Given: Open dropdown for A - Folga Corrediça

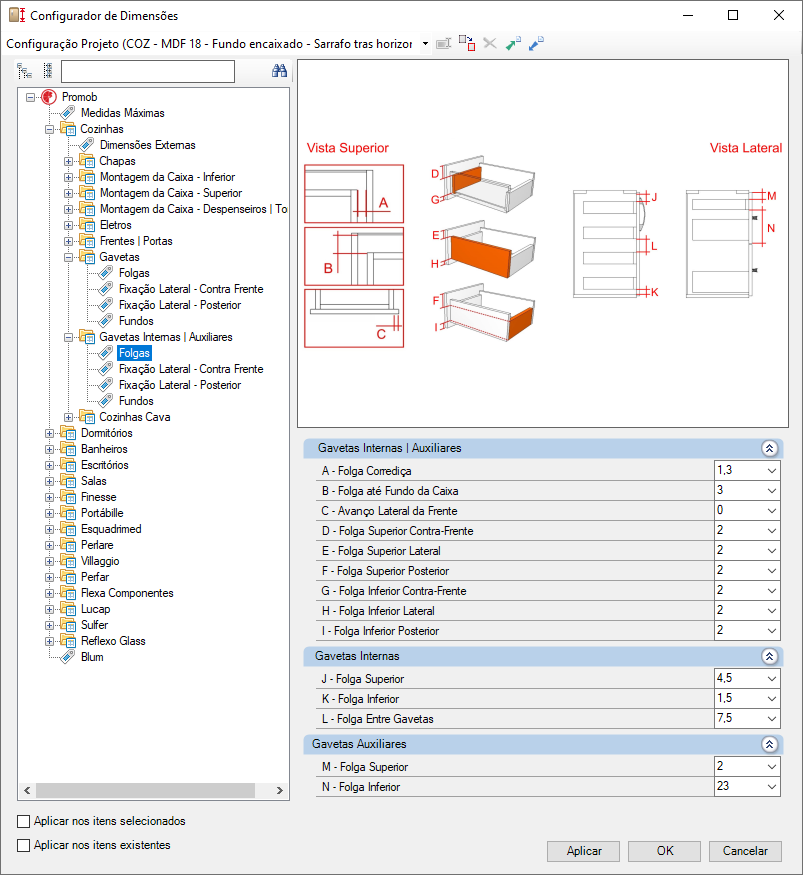Looking at the screenshot, I should [x=772, y=470].
